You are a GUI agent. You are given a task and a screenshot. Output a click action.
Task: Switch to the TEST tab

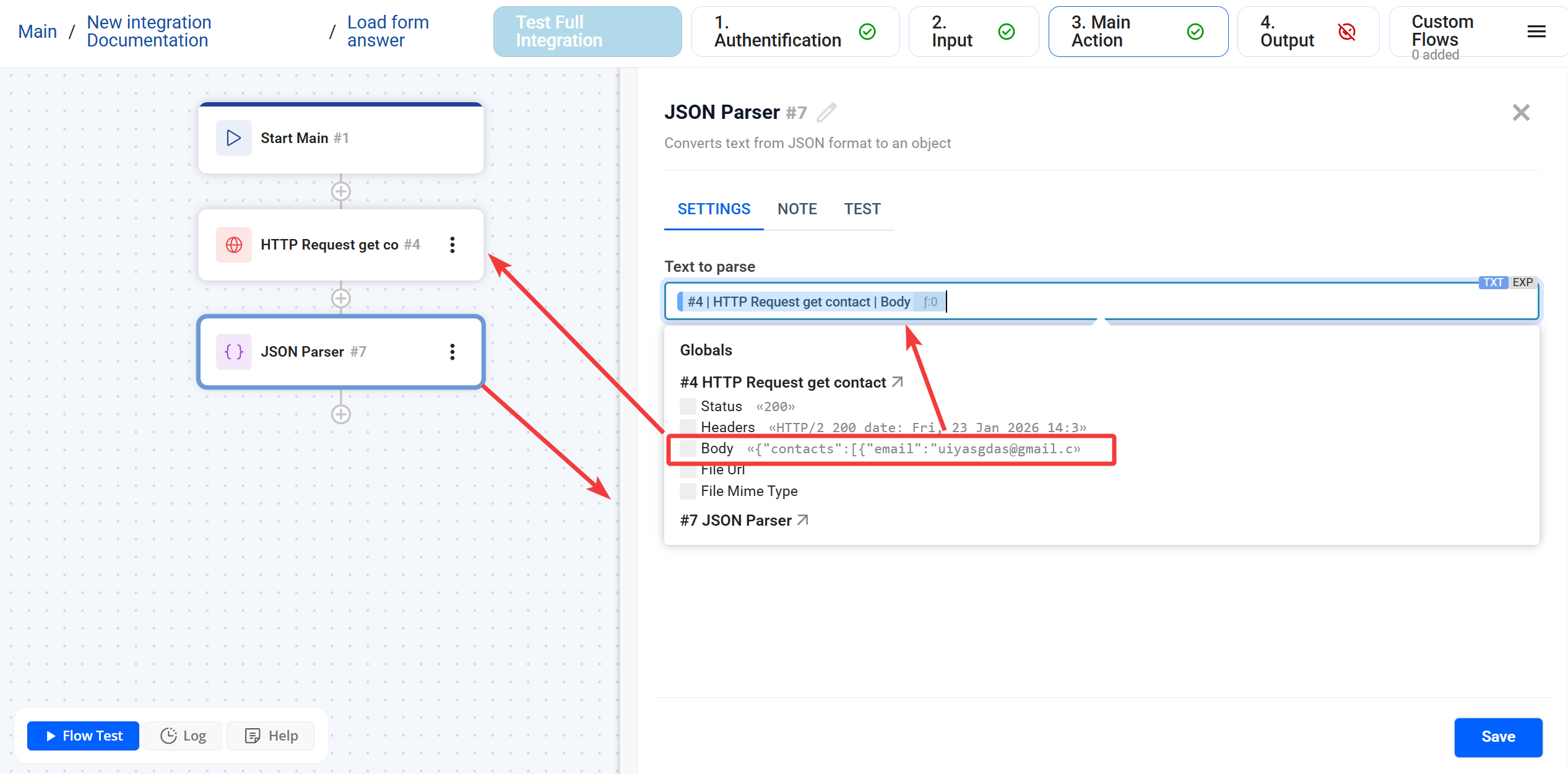[862, 209]
